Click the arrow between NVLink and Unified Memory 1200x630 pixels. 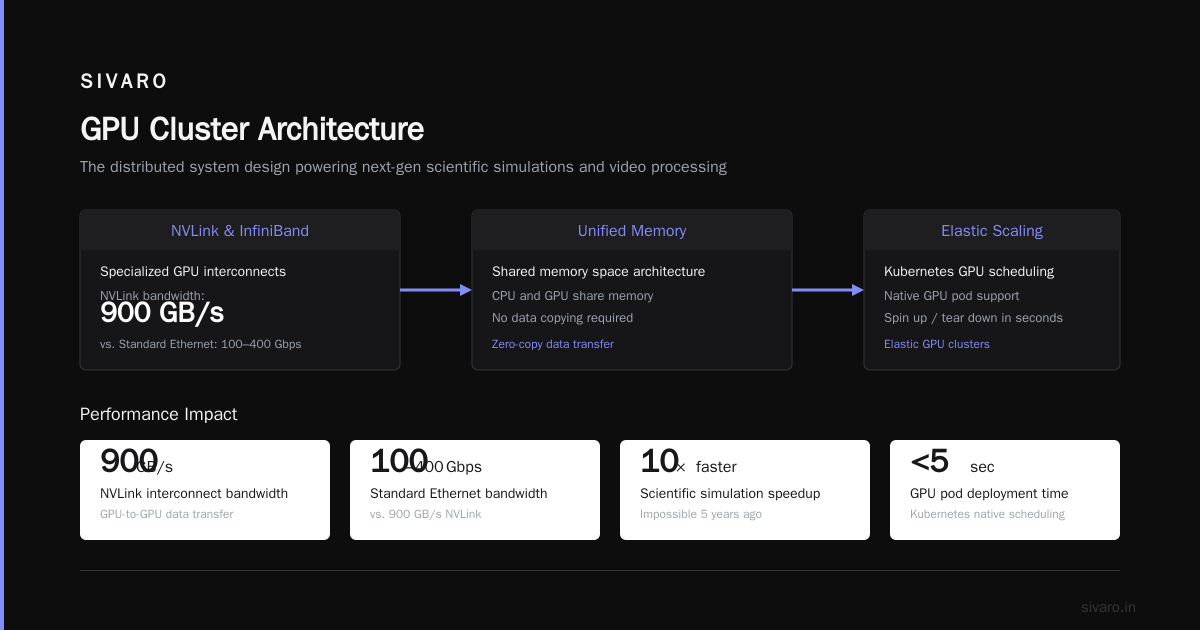click(436, 290)
